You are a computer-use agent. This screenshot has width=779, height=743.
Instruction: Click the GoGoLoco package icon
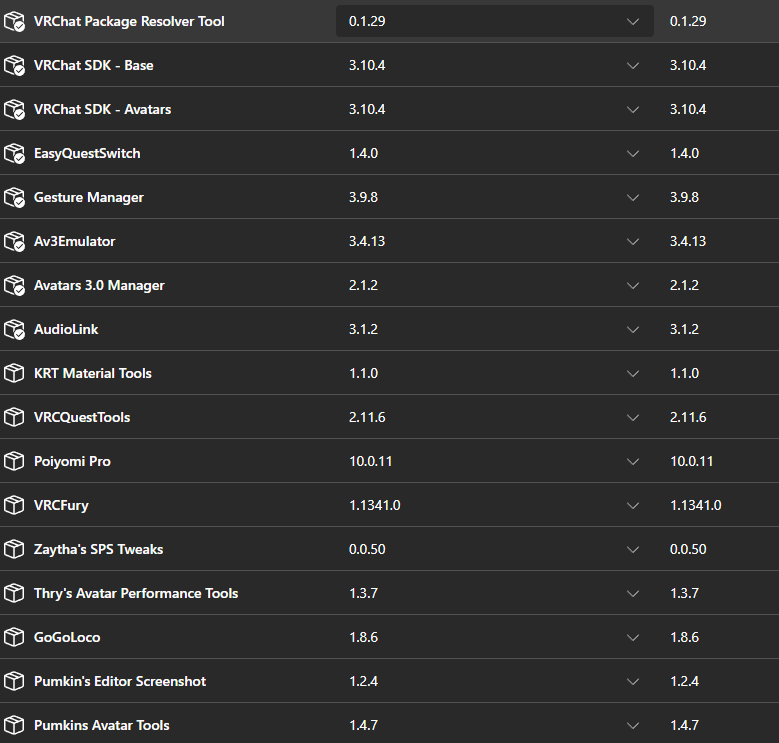point(14,637)
